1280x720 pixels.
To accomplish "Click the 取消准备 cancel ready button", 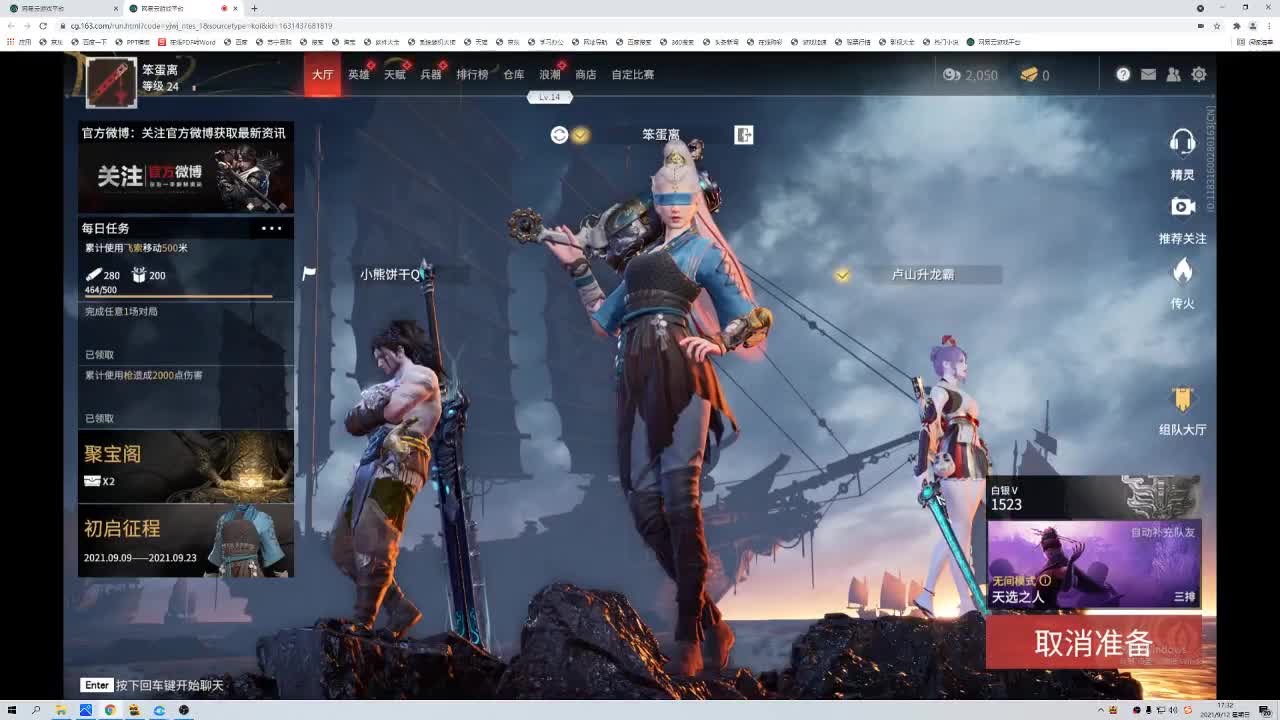I will pos(1093,643).
